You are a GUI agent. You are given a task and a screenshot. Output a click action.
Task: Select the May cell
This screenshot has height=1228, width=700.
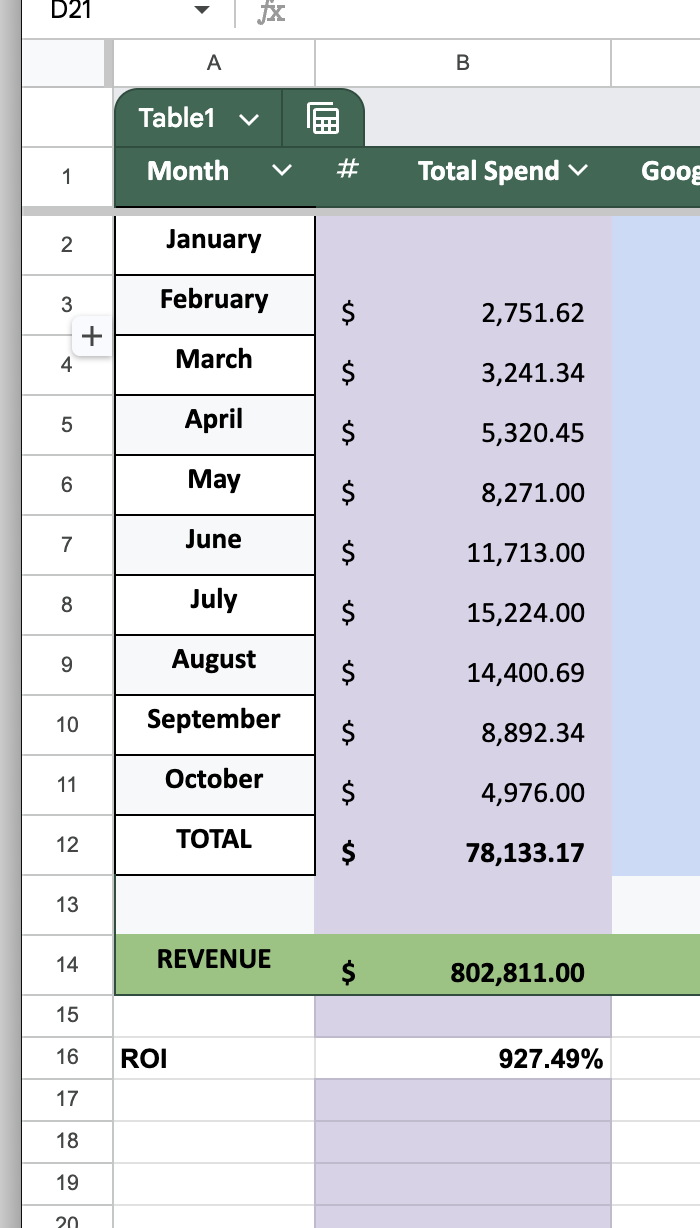click(215, 485)
